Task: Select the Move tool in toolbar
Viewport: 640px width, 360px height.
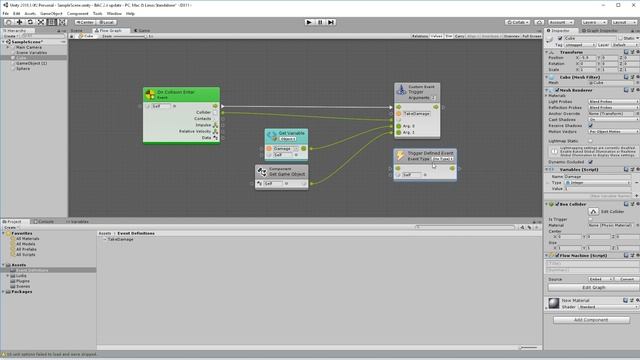Action: (x=19, y=22)
